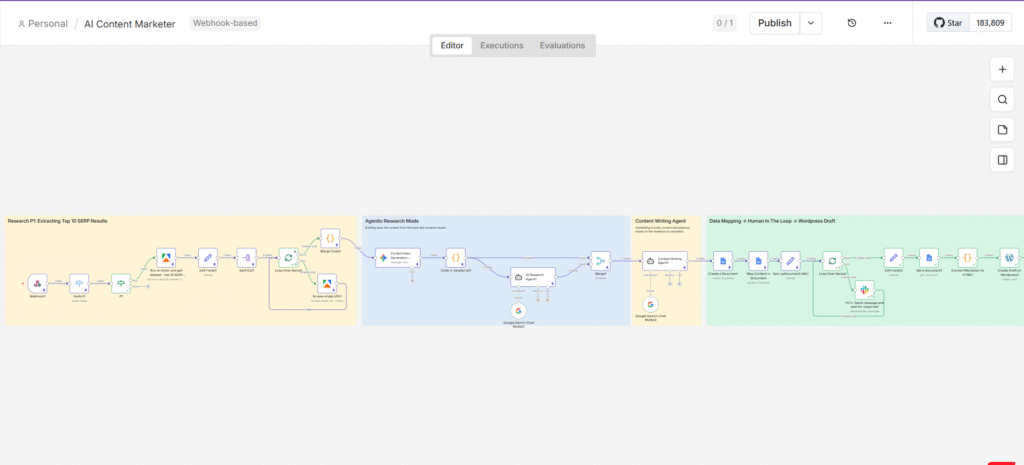
Task: Open the canvas search tool
Action: 1002,99
